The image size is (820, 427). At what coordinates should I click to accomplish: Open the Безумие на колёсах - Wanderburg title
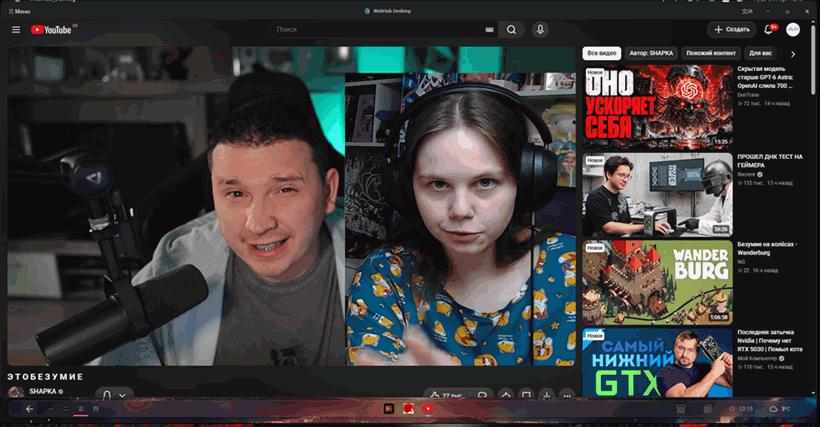coord(767,248)
